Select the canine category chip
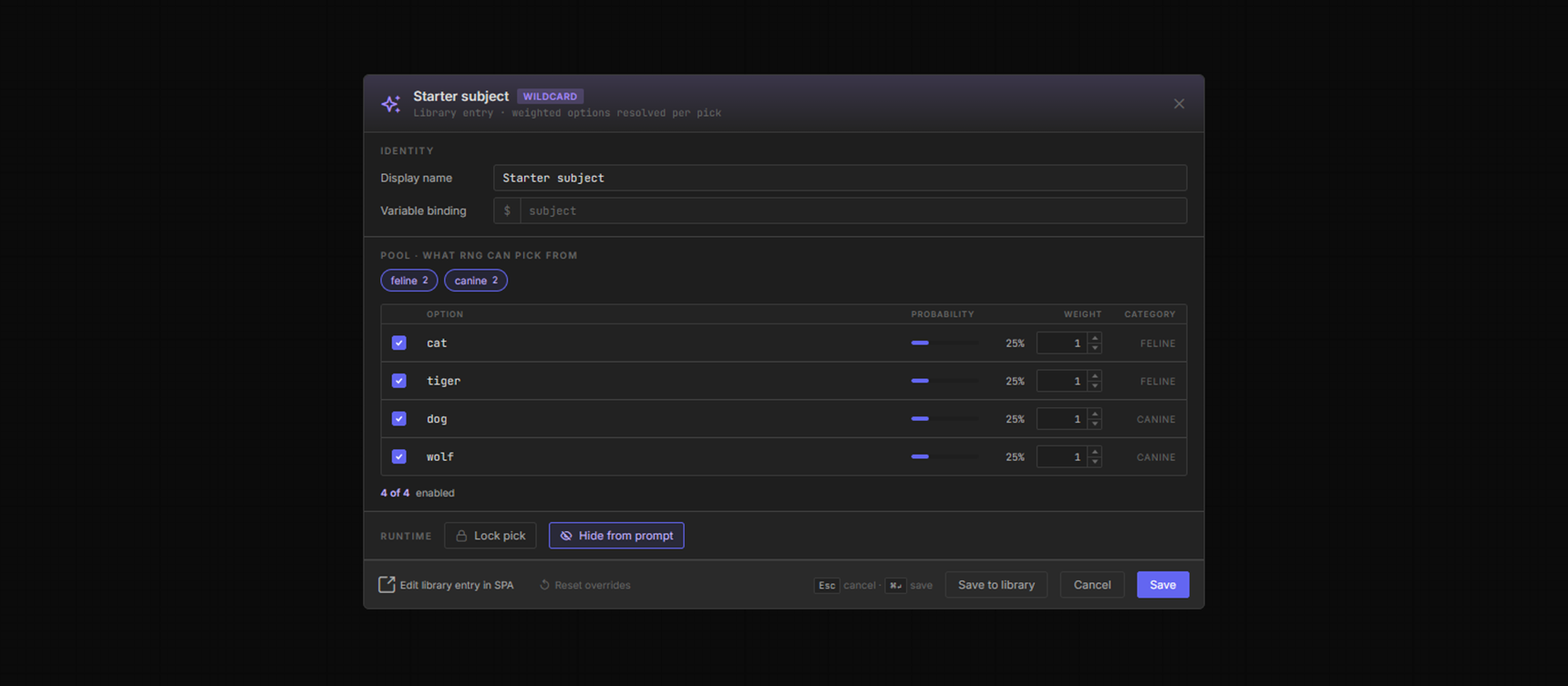This screenshot has width=1568, height=686. (x=476, y=281)
